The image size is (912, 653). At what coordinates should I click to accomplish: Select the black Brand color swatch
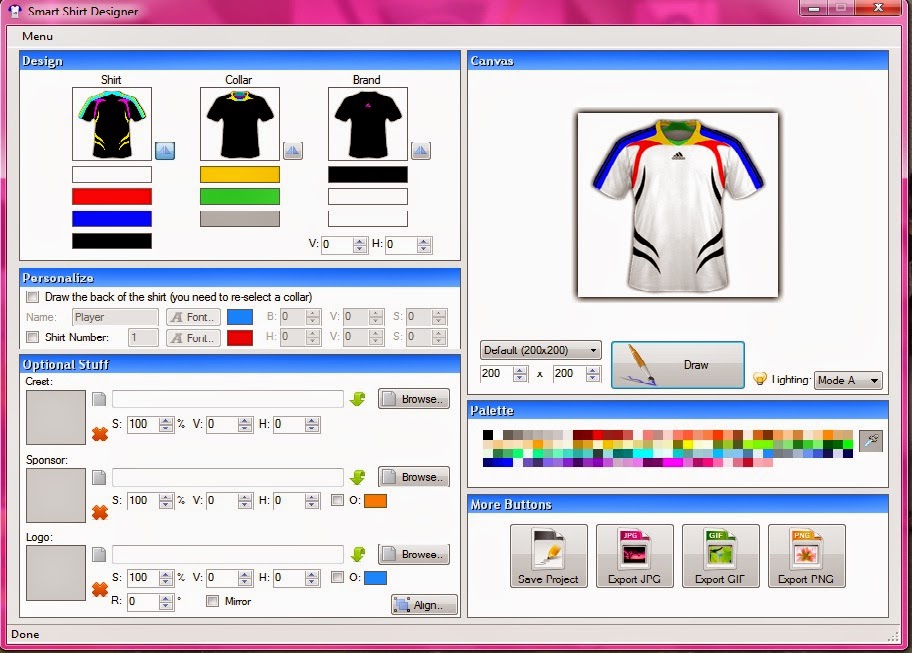tap(368, 174)
